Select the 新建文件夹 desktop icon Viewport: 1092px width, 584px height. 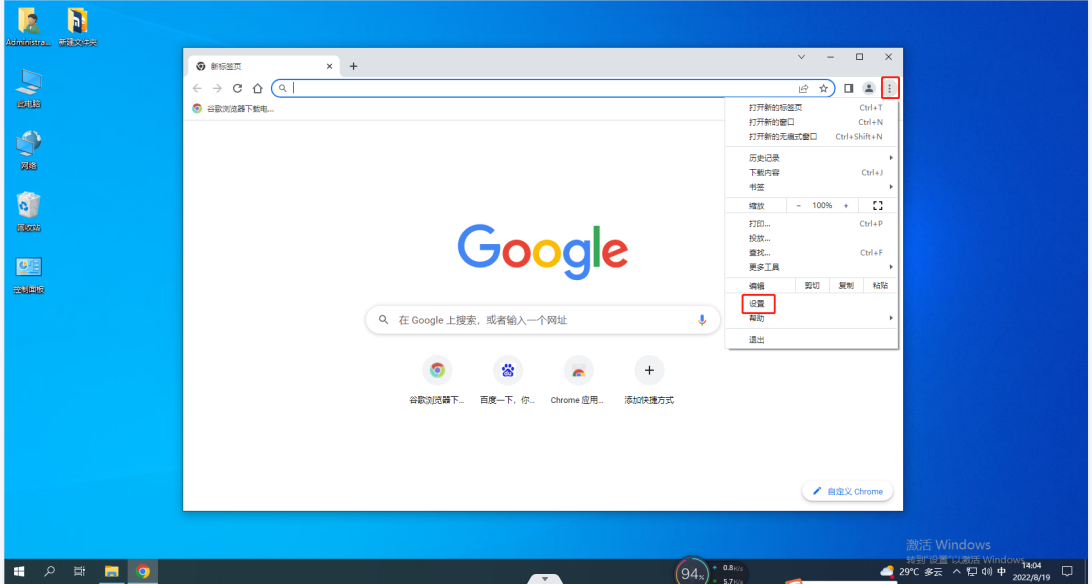click(77, 27)
